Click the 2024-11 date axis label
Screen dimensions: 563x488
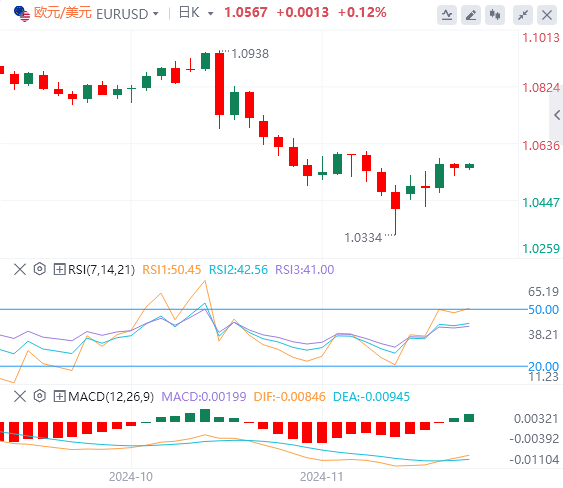pos(322,477)
